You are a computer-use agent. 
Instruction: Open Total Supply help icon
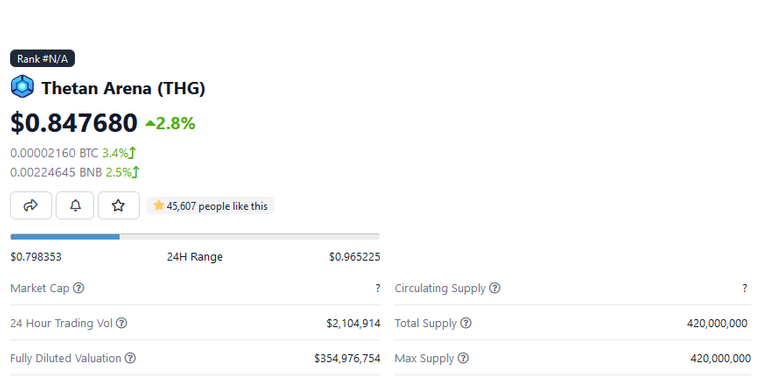[466, 323]
